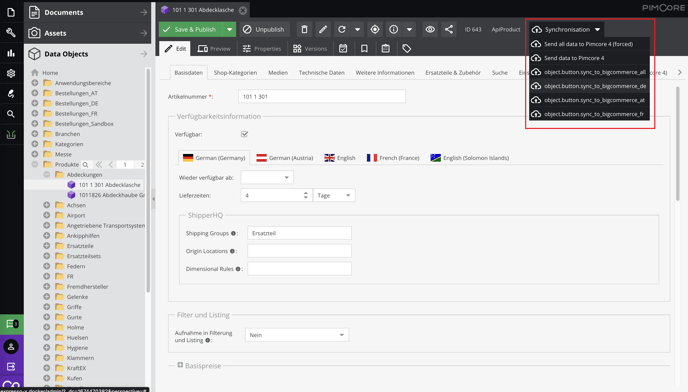Open the wrench tools menu in sidebar
688x392 pixels.
(11, 32)
